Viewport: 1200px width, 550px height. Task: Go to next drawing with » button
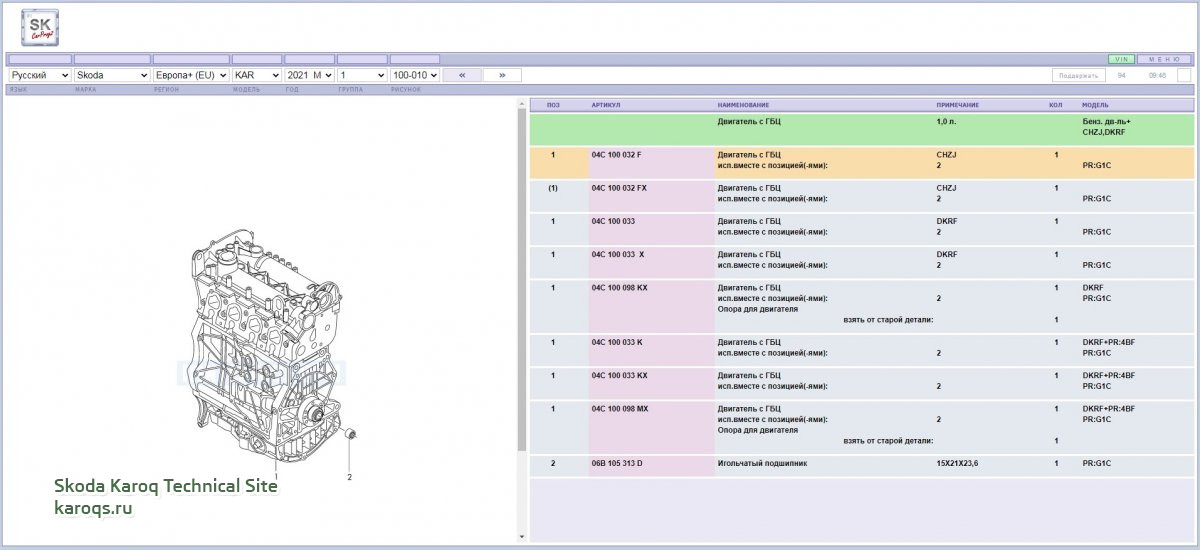click(x=502, y=75)
